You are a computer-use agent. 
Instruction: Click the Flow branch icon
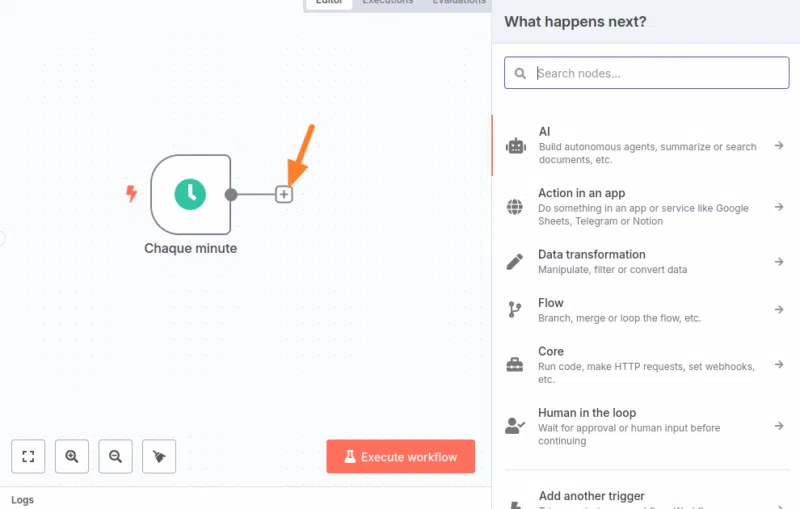515,310
